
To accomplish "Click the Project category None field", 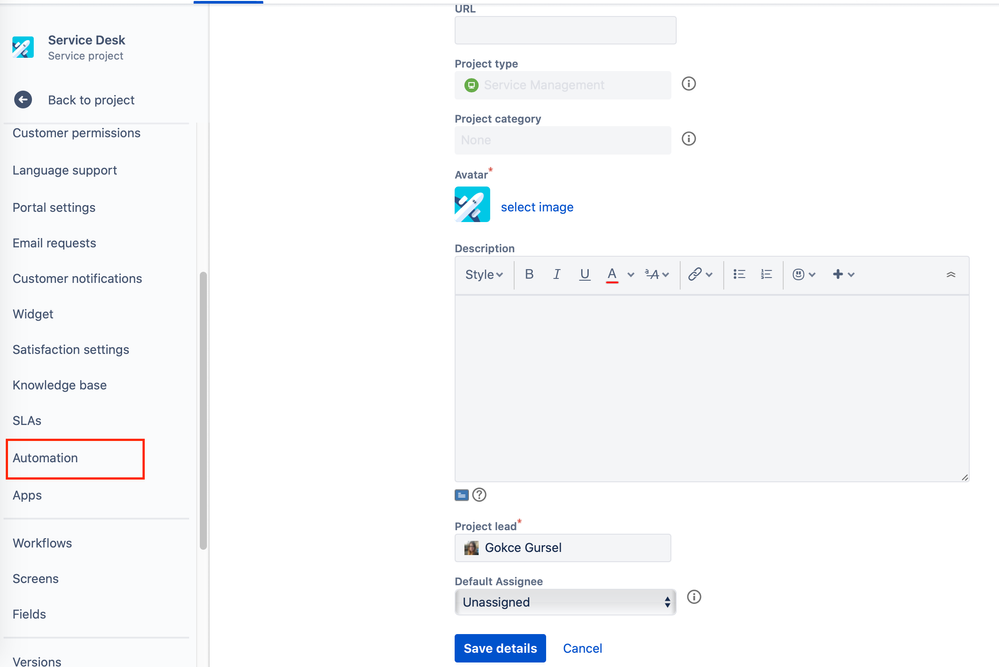I will [563, 140].
